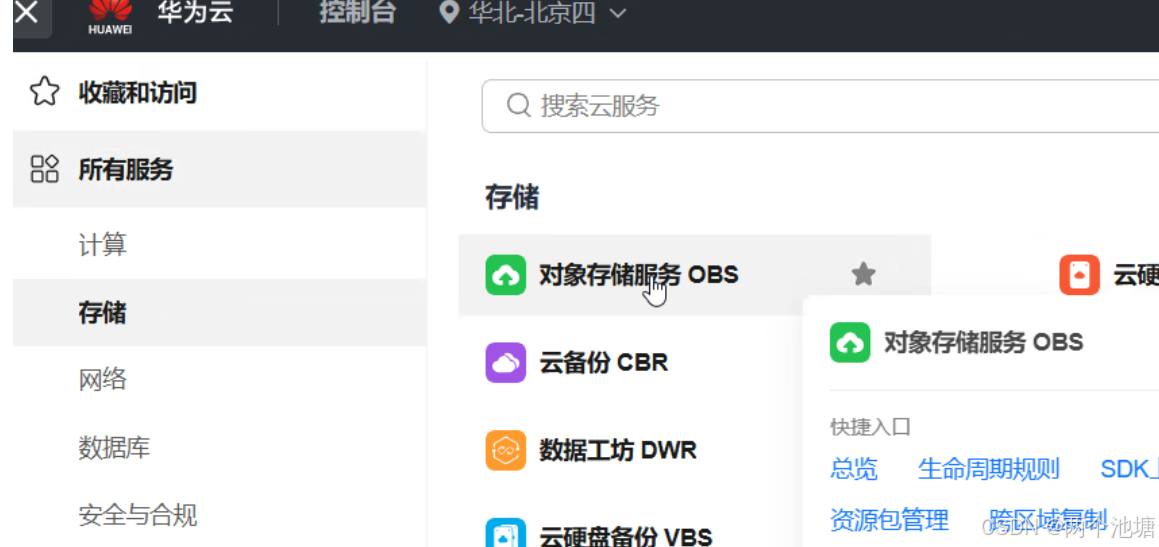The image size is (1159, 547).
Task: Select 存储 category in sidebar
Action: coord(220,313)
